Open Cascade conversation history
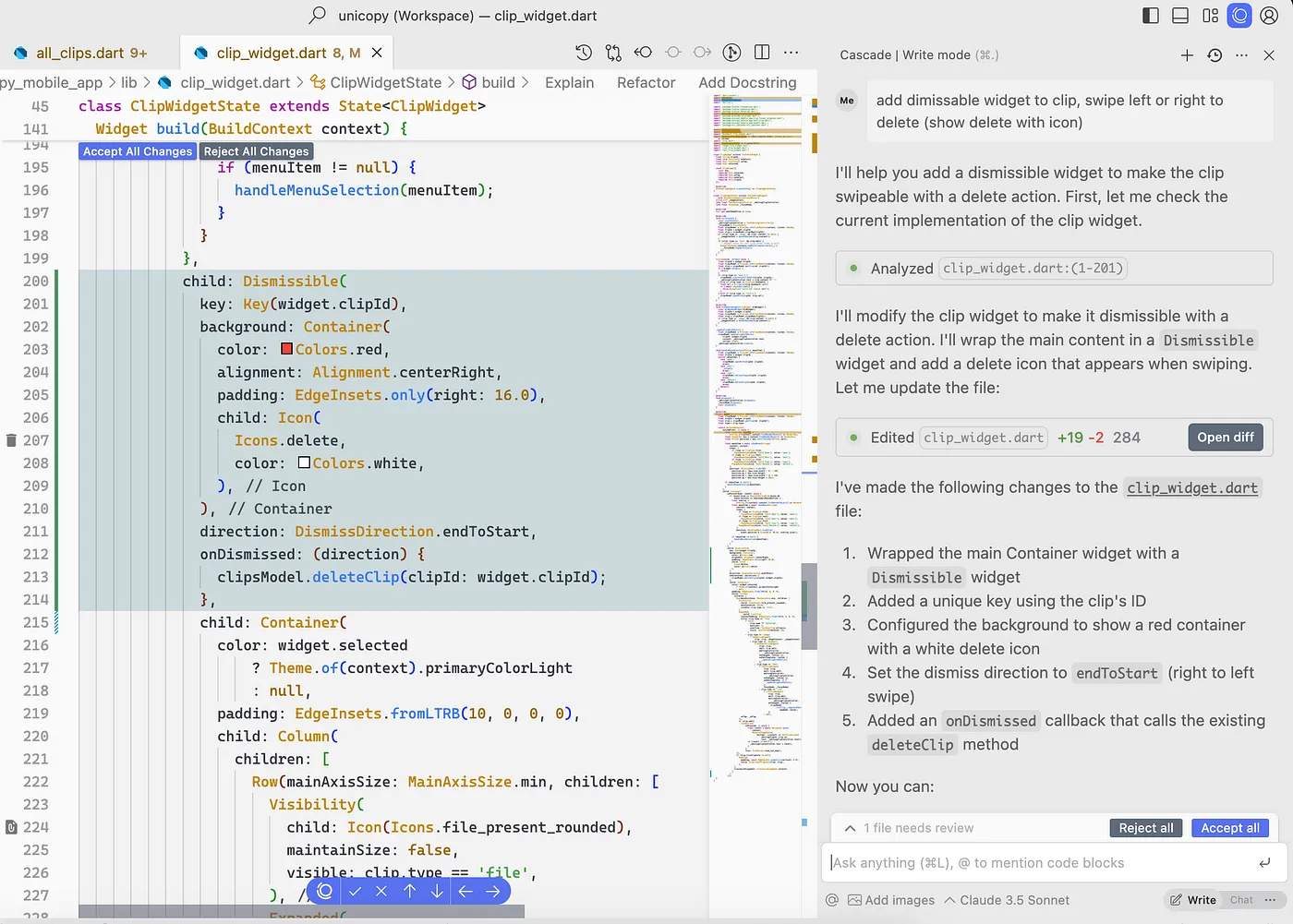The image size is (1293, 924). [x=1215, y=55]
